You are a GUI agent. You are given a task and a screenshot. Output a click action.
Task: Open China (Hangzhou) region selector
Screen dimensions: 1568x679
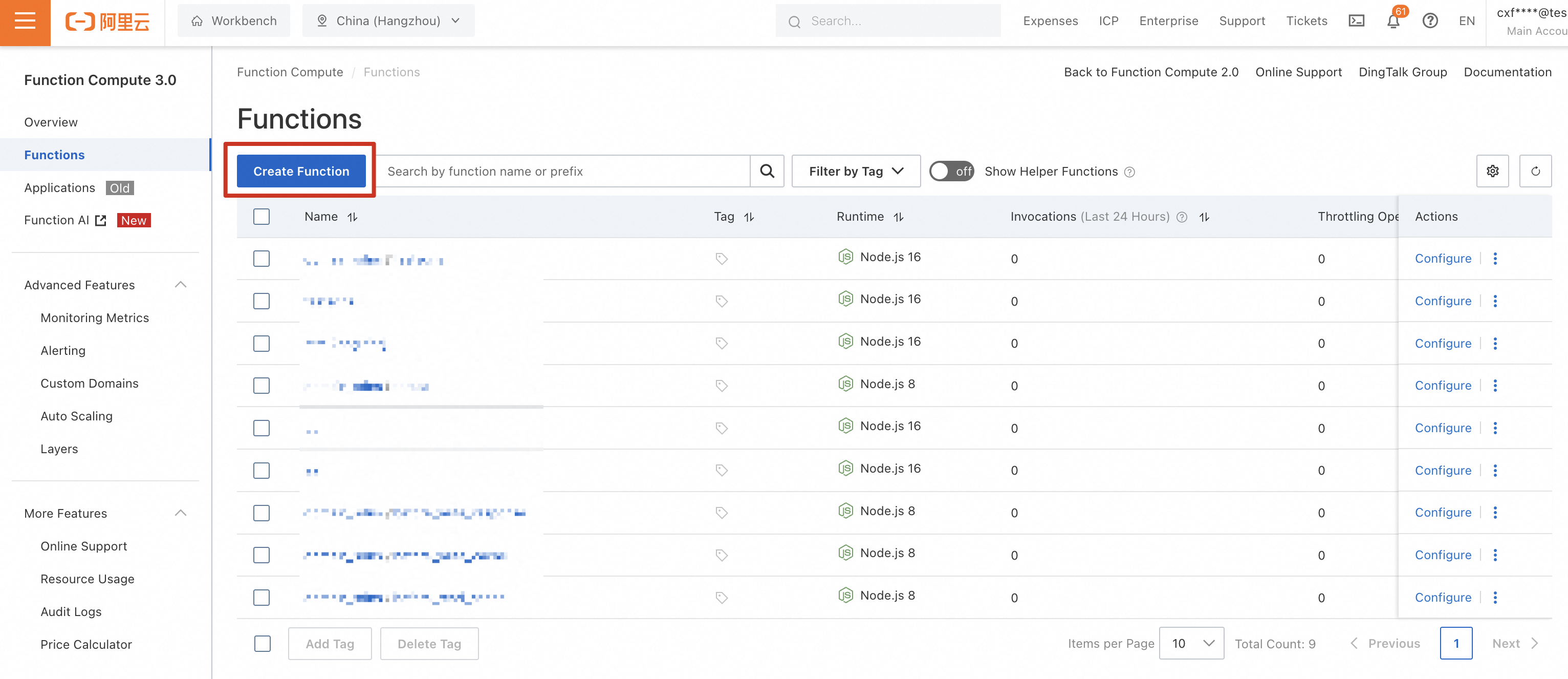pyautogui.click(x=388, y=22)
